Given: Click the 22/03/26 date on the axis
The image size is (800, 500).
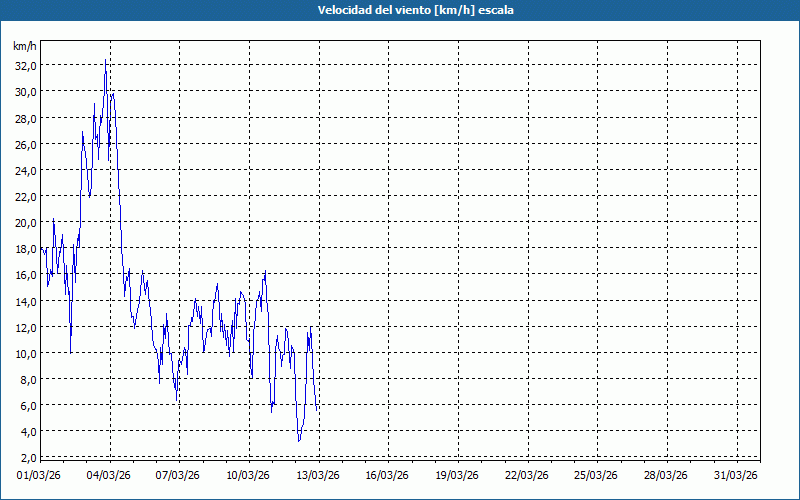Looking at the screenshot, I should point(529,475).
